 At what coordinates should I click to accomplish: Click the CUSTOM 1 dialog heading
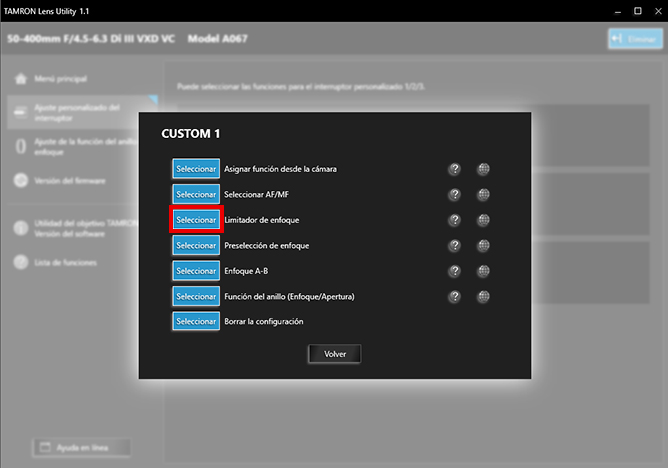(190, 134)
